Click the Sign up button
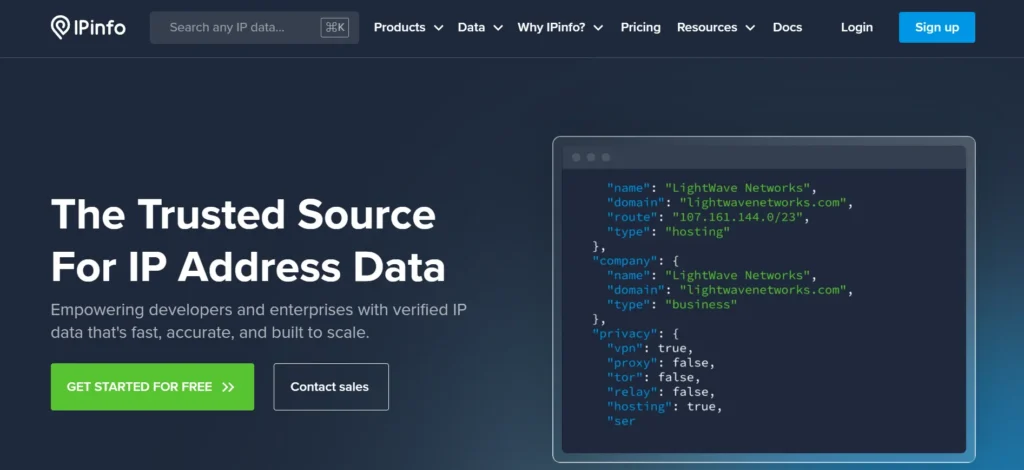Screen dimensions: 1024x470 [x=936, y=27]
